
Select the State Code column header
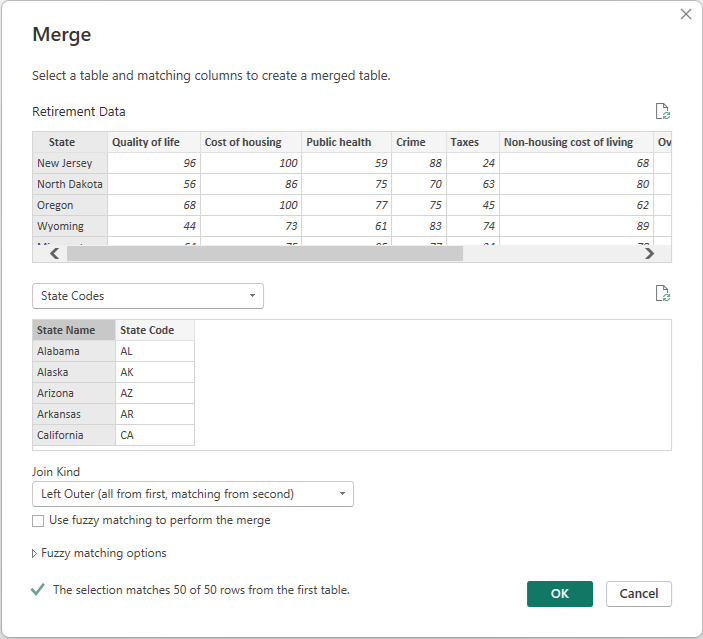point(155,330)
